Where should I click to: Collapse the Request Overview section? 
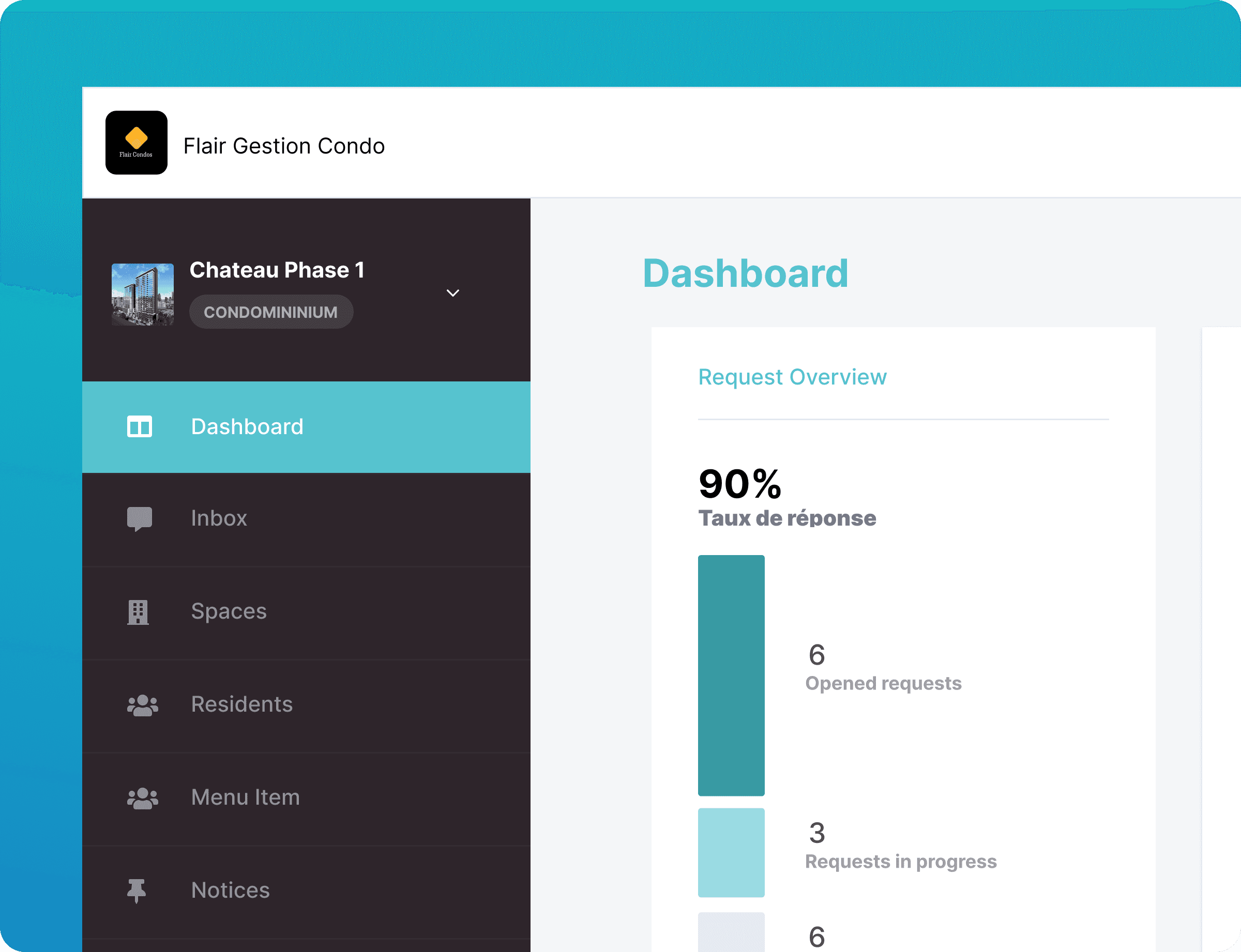click(x=792, y=377)
